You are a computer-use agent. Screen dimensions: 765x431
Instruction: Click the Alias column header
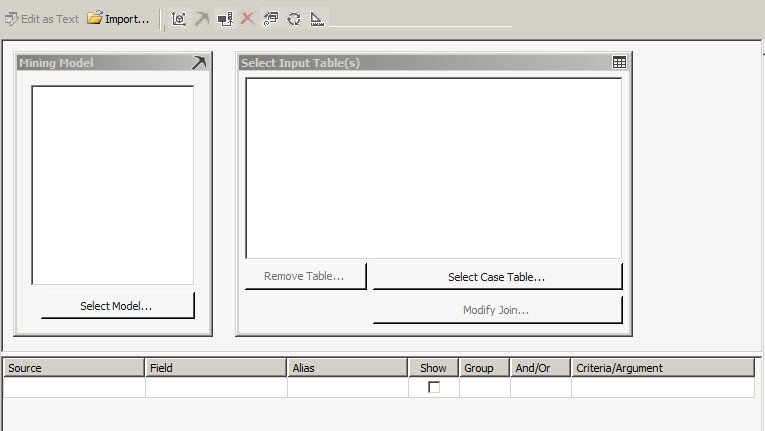point(347,368)
